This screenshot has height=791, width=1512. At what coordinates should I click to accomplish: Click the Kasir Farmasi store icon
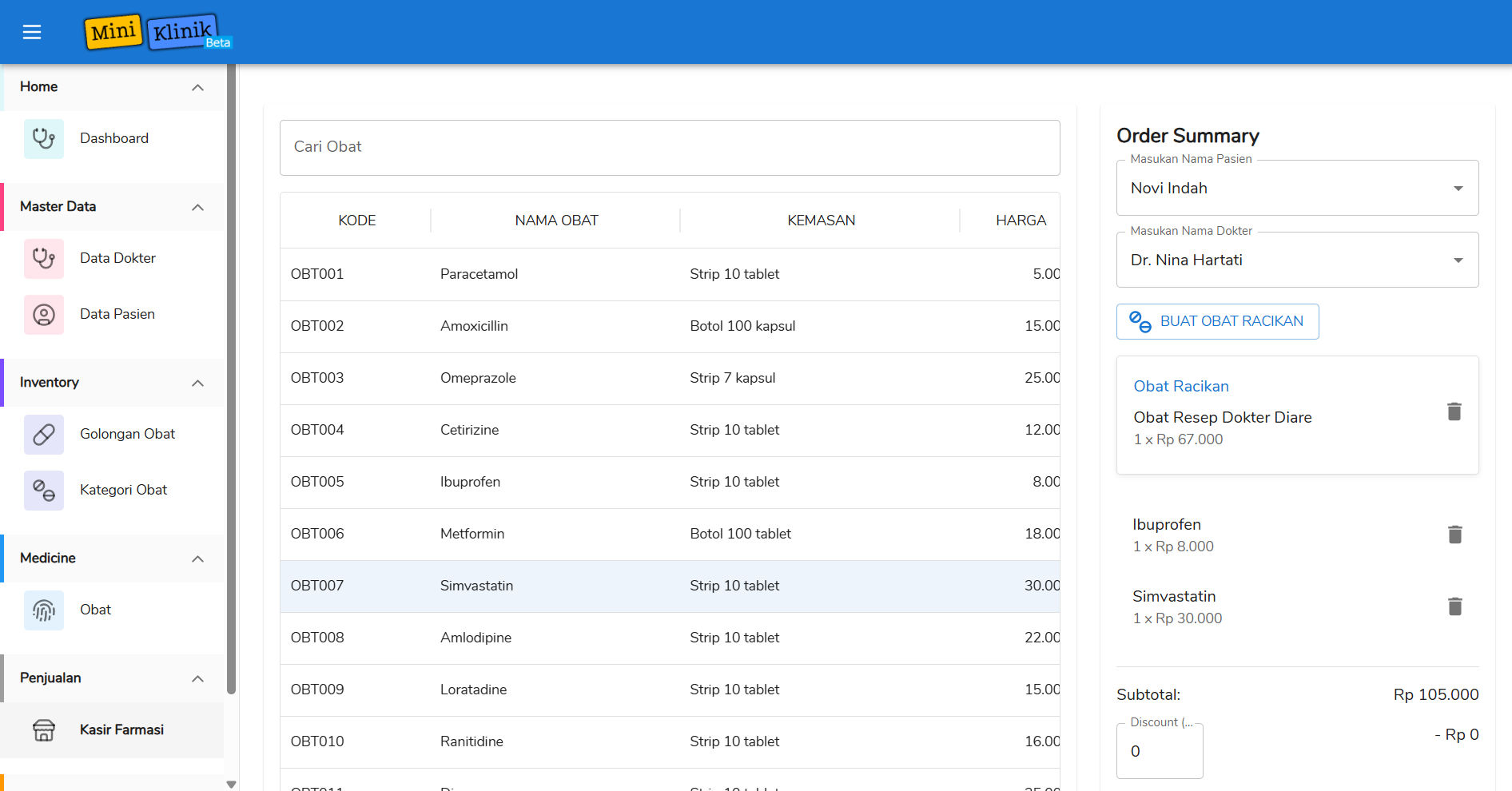coord(44,730)
